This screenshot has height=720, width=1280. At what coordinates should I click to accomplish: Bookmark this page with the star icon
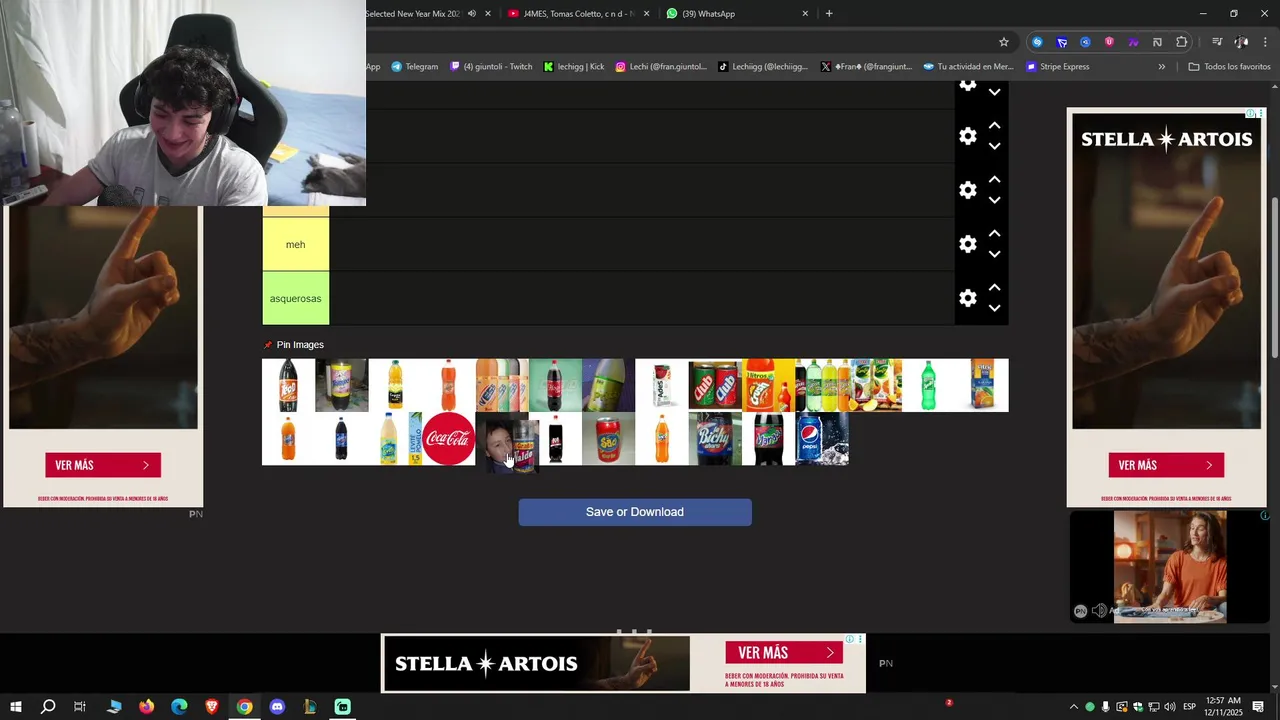click(1004, 42)
